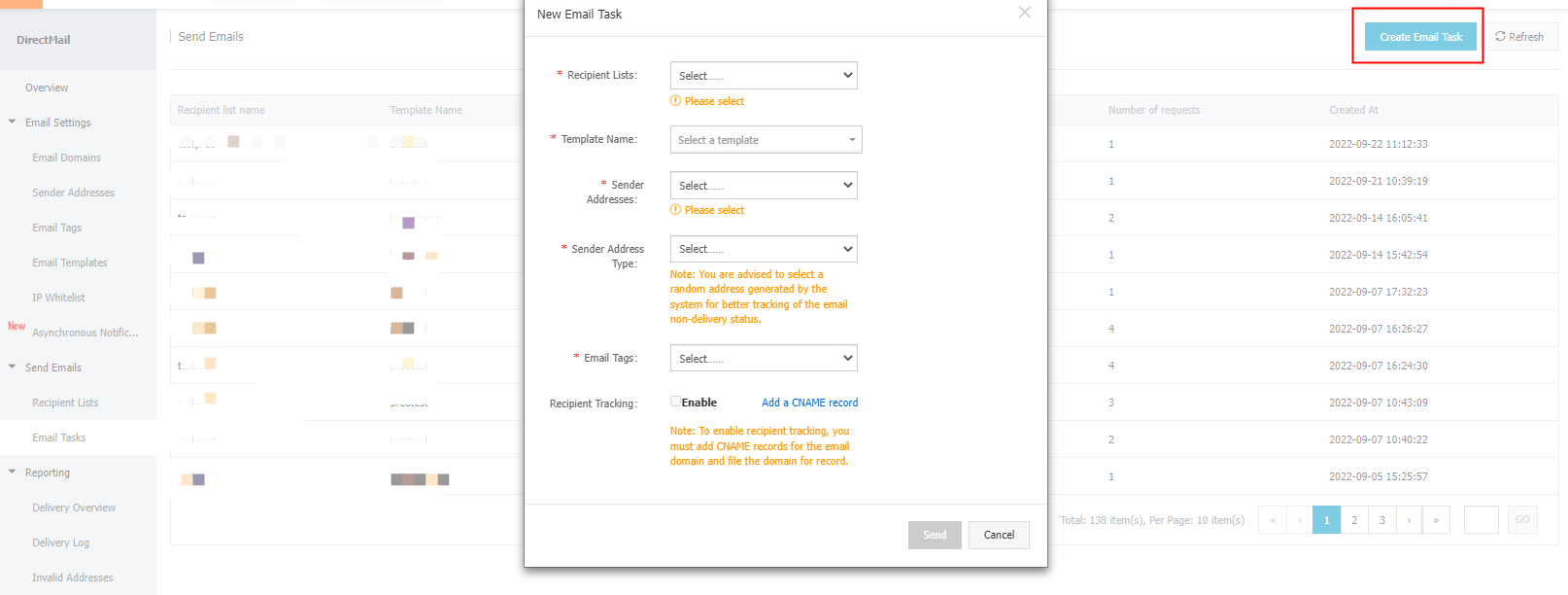Click the DirectMail sidebar title
The image size is (1568, 595).
44,40
